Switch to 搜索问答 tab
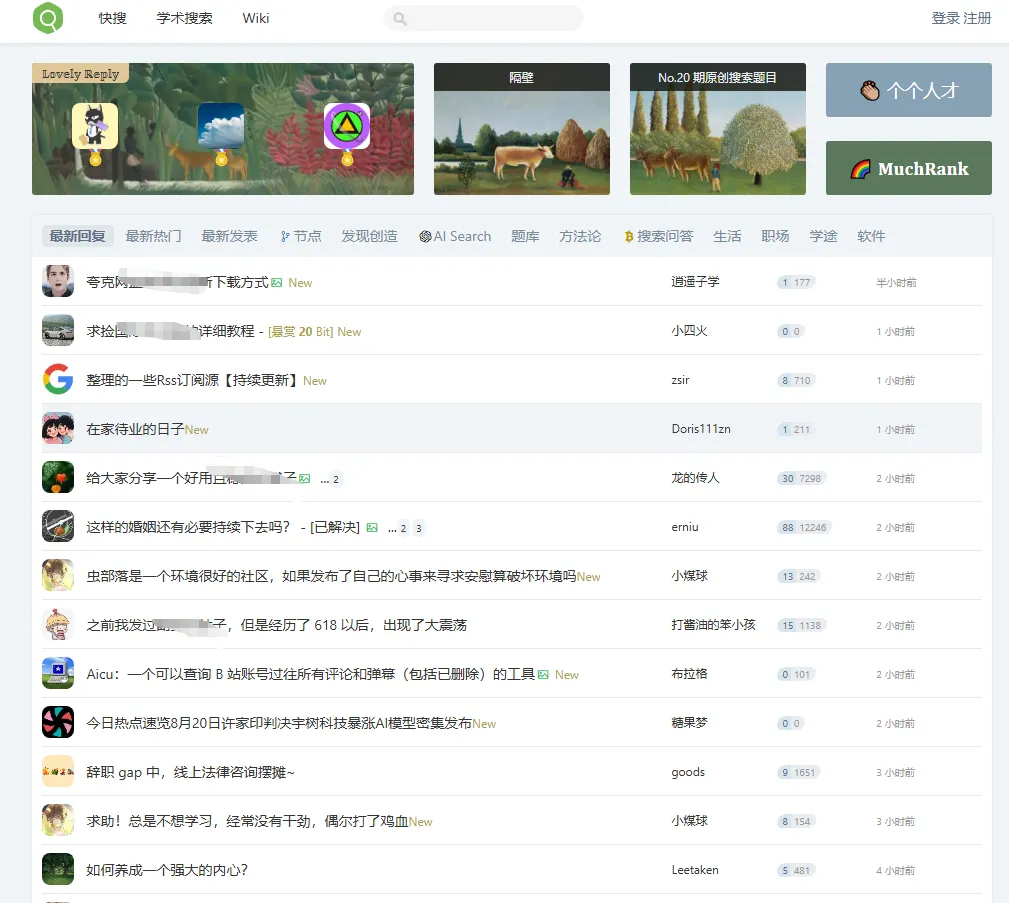Image resolution: width=1009 pixels, height=903 pixels. click(x=659, y=236)
